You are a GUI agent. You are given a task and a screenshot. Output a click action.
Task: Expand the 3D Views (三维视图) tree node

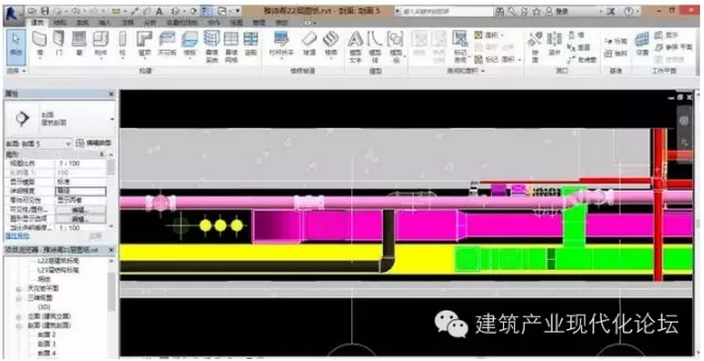19,298
